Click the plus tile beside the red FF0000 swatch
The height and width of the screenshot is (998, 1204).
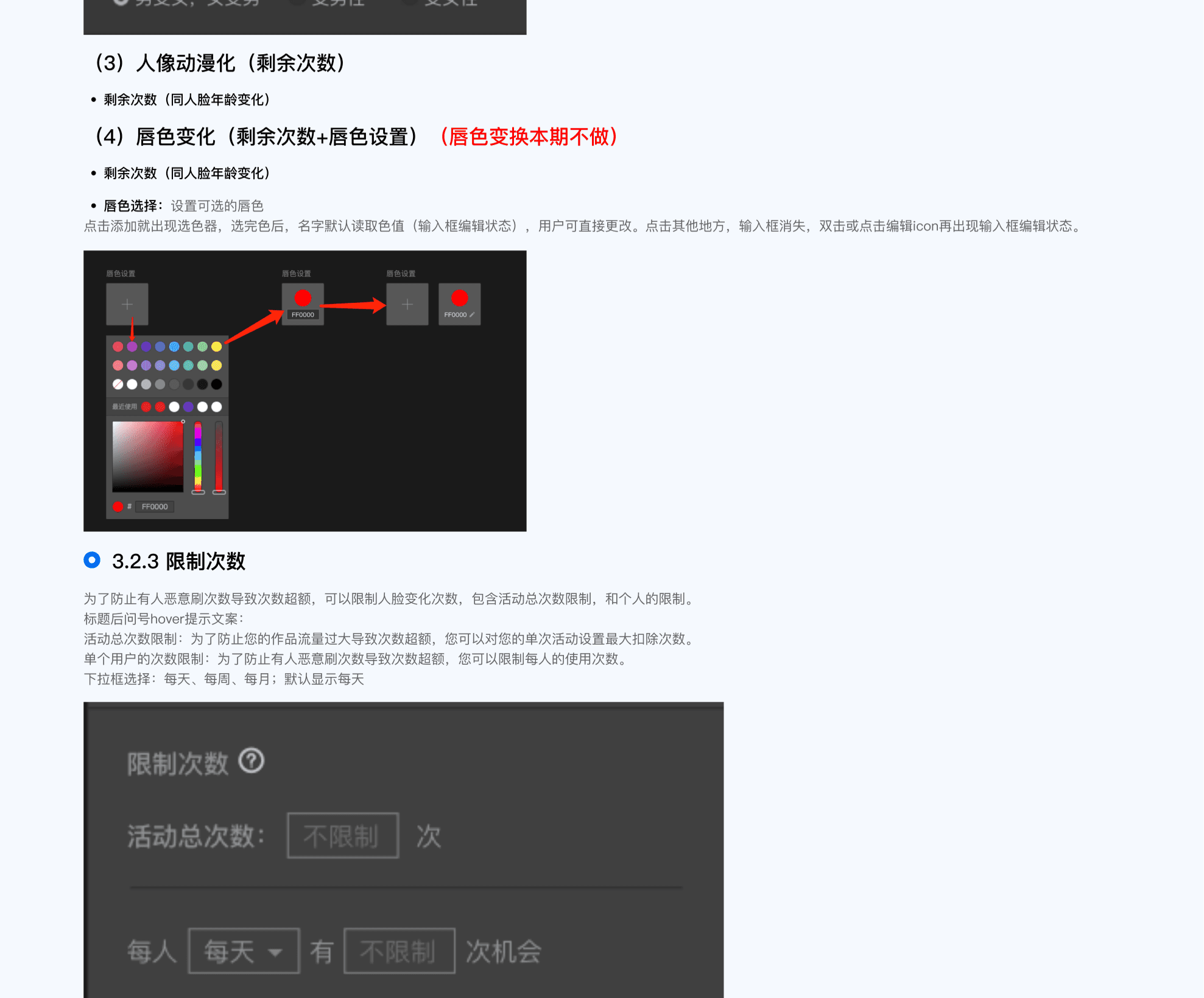click(407, 304)
